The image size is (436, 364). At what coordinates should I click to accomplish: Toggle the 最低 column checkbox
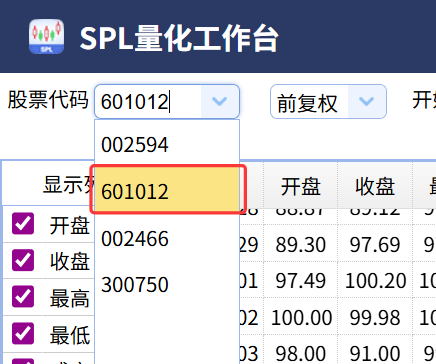pos(23,333)
